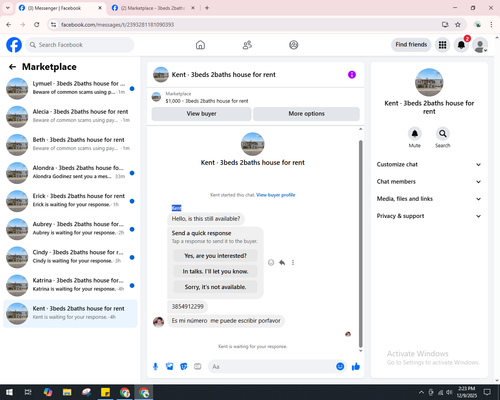Open the account profile avatar menu
The image size is (500, 400).
480,45
